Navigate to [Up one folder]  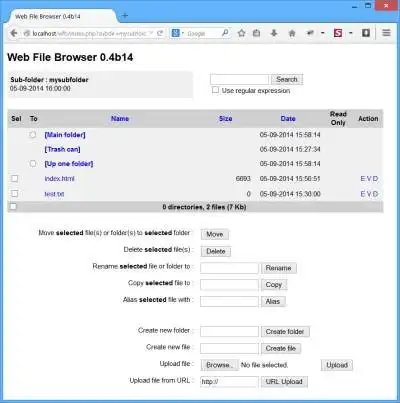(69, 164)
